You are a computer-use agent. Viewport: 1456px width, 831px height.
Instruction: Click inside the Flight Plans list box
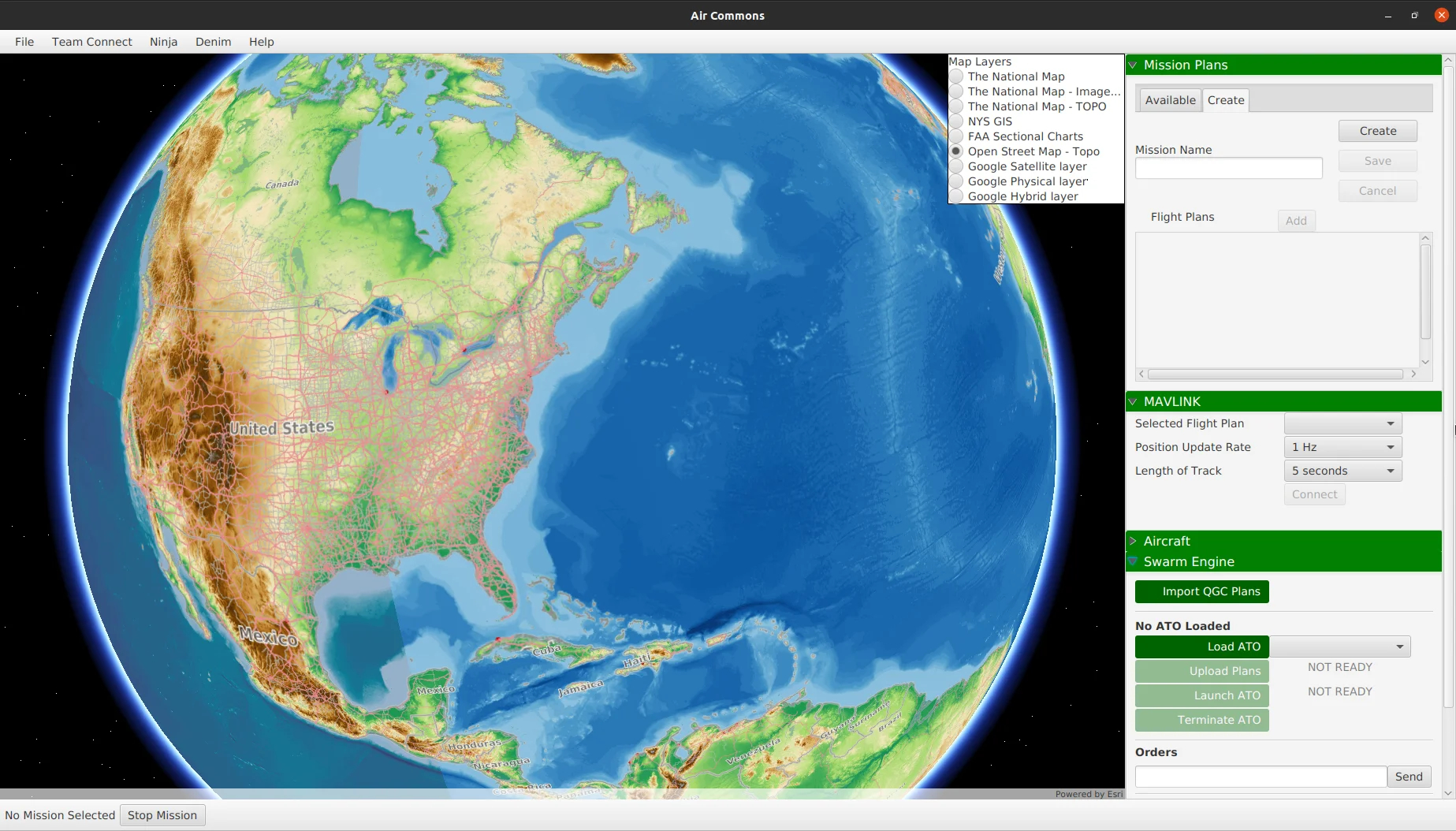(x=1277, y=300)
